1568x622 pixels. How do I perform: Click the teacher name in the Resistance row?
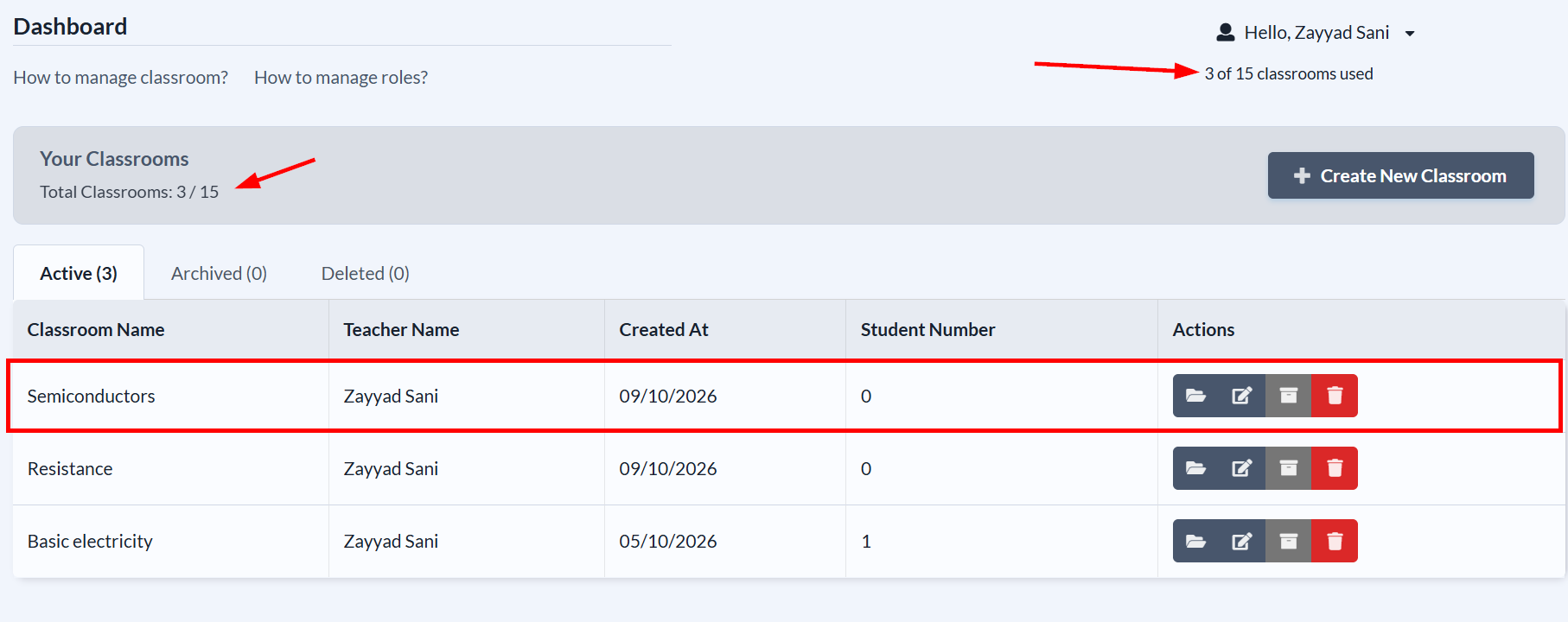coord(391,468)
